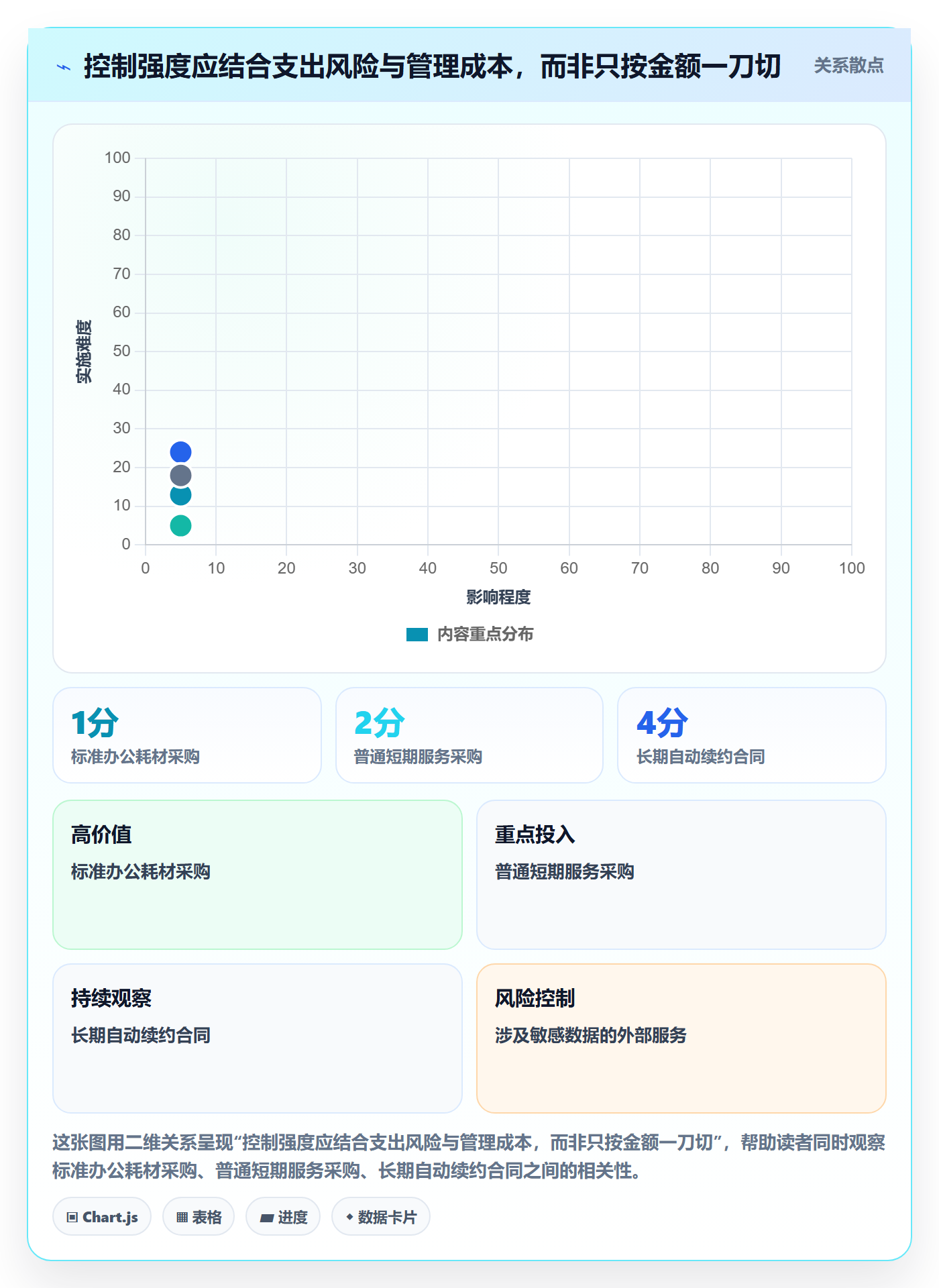Open the 高价值 quadrant card
Viewport: 939px width, 1288px height.
coord(258,875)
